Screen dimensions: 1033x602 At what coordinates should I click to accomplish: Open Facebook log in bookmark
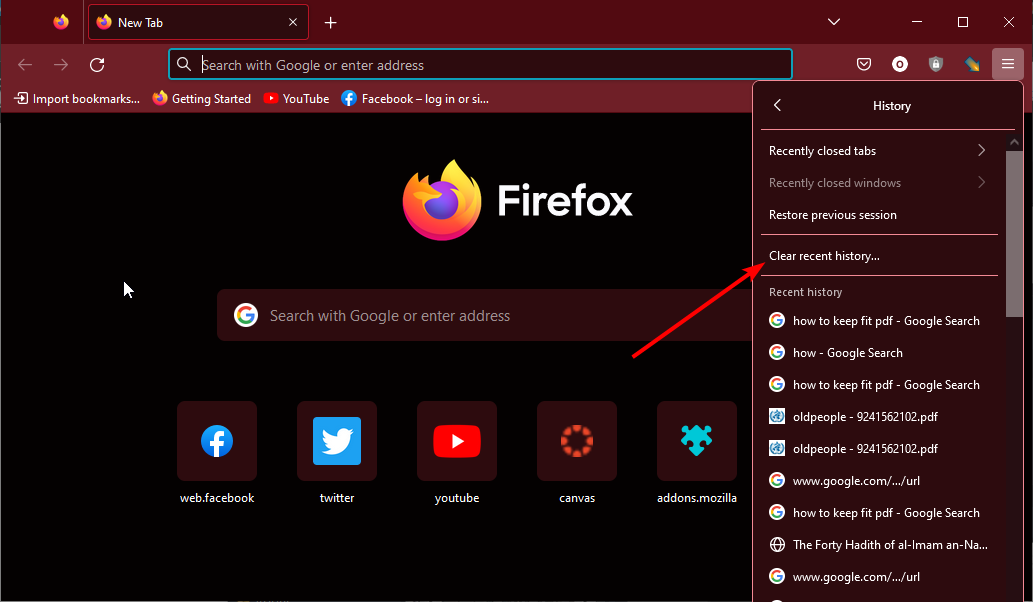(415, 99)
